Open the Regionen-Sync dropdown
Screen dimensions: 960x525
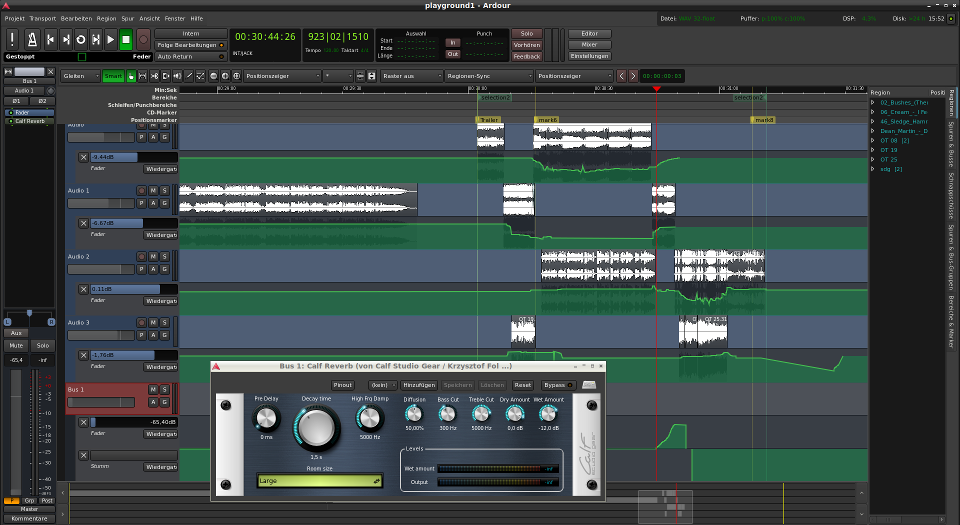tap(488, 76)
